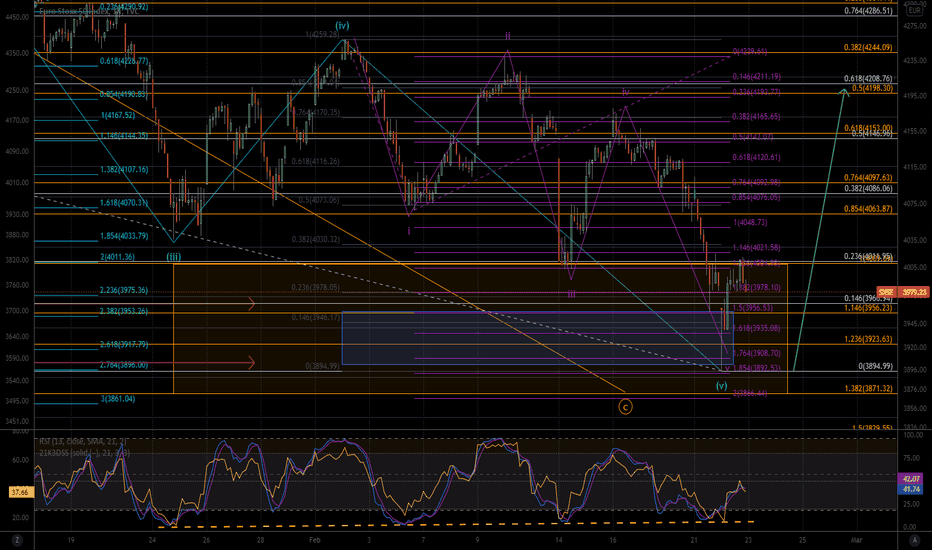Select the (iv) wave label
The height and width of the screenshot is (550, 932).
342,26
